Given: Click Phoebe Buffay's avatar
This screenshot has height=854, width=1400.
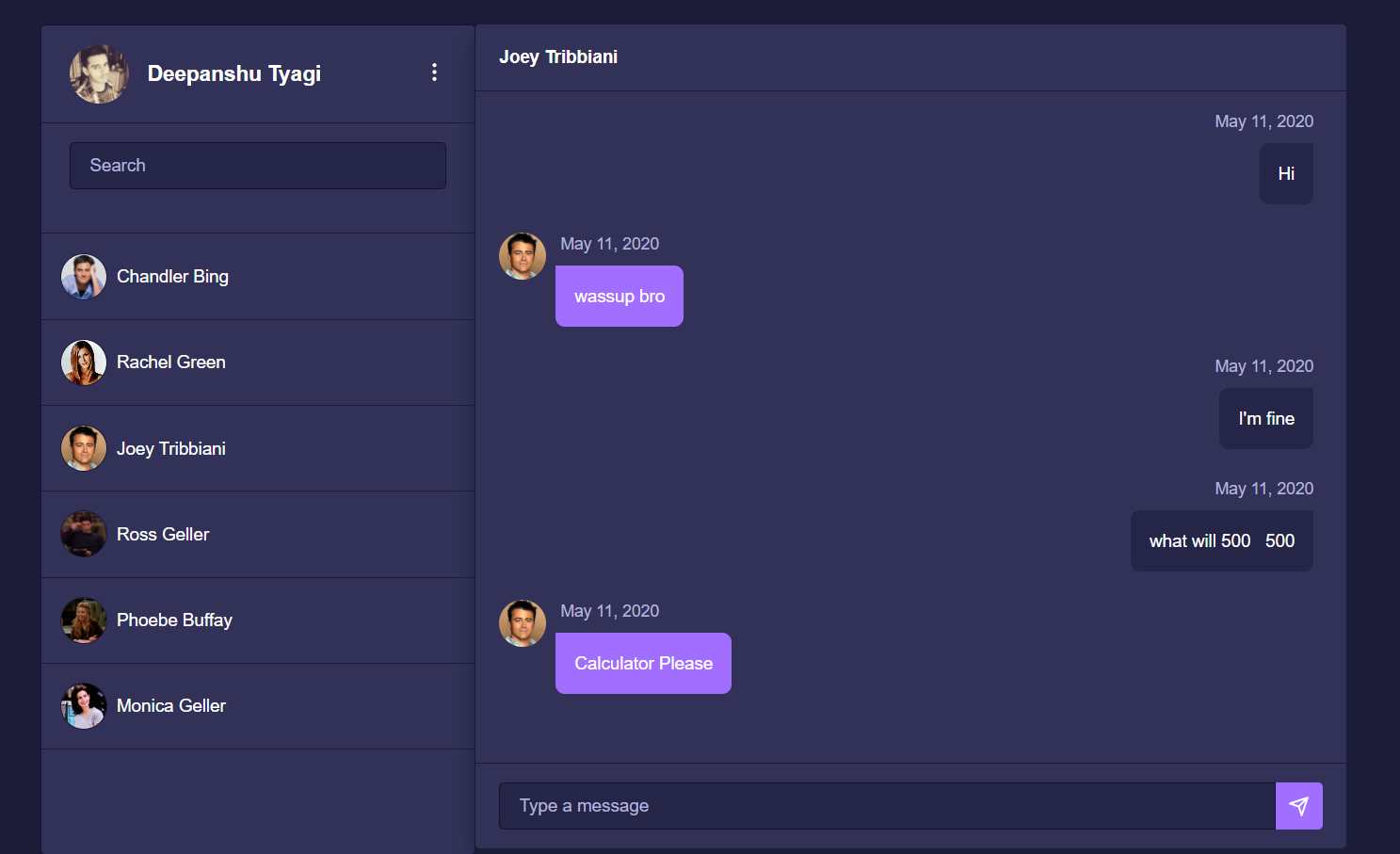Looking at the screenshot, I should 84,620.
